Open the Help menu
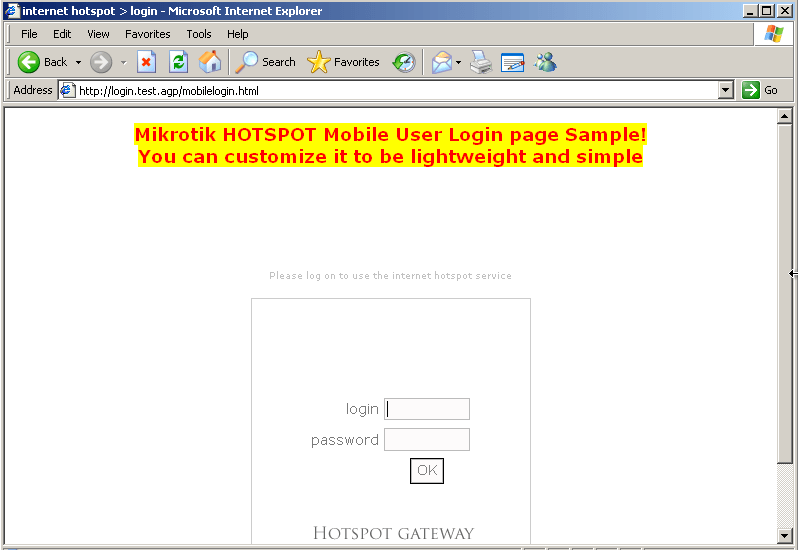This screenshot has height=550, width=798. [238, 34]
